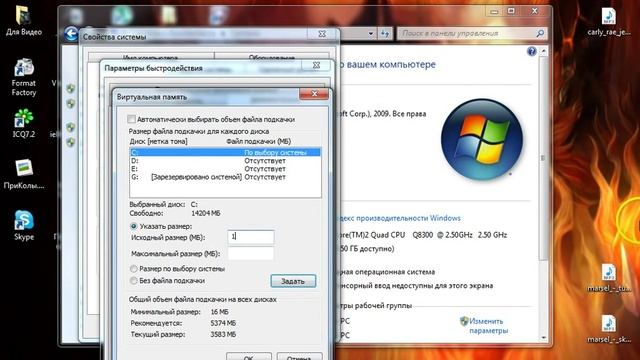Click the Задать button
Screen dimensions: 640x360
click(293, 281)
